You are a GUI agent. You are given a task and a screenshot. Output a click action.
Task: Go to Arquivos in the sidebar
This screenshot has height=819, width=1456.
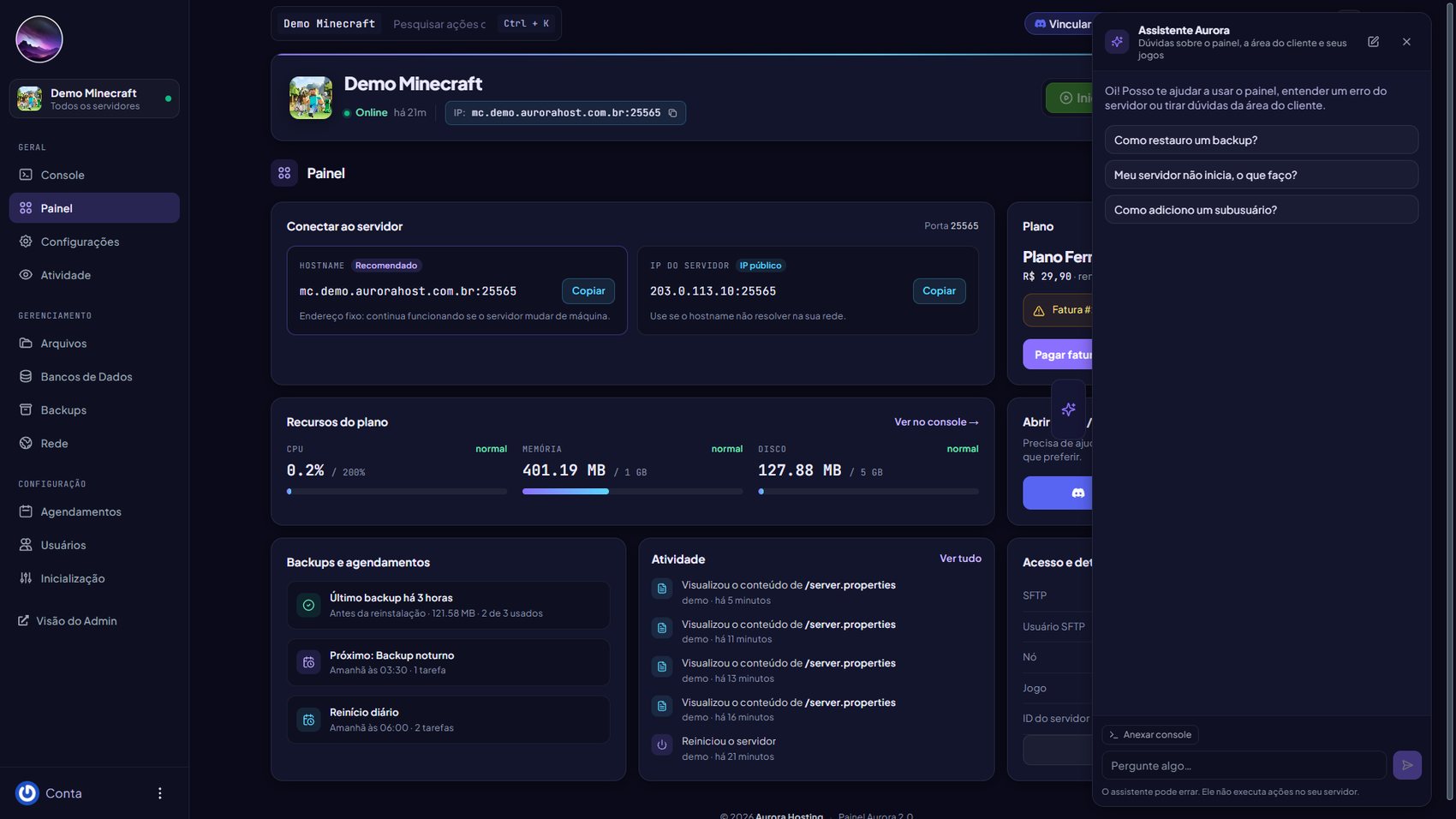(94, 344)
